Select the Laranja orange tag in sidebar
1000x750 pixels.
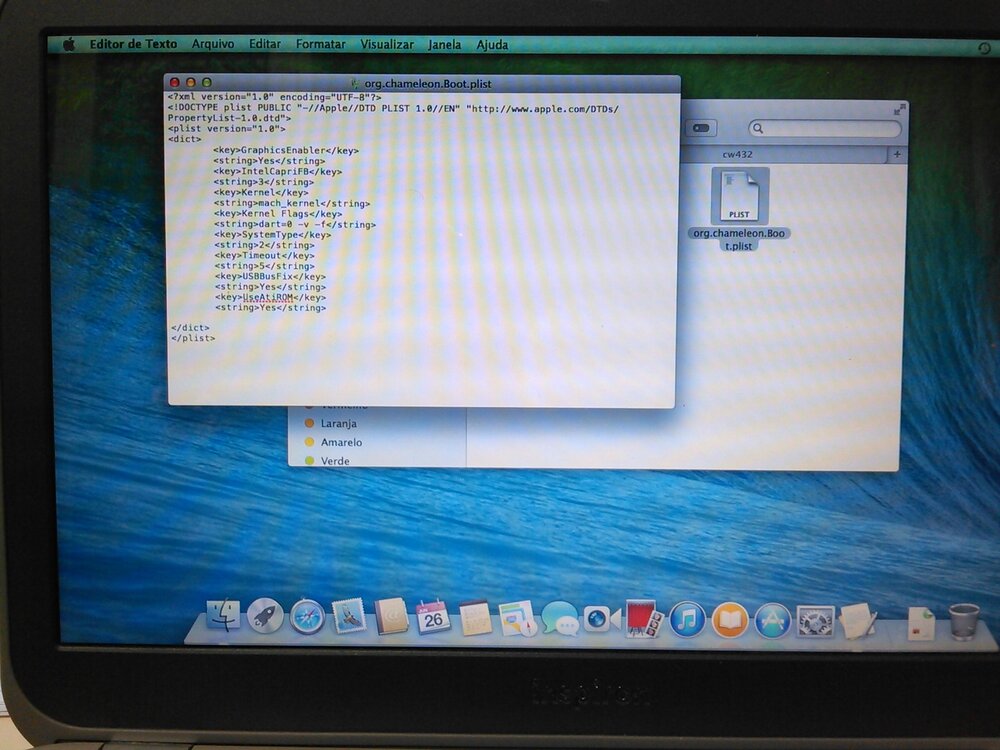340,423
